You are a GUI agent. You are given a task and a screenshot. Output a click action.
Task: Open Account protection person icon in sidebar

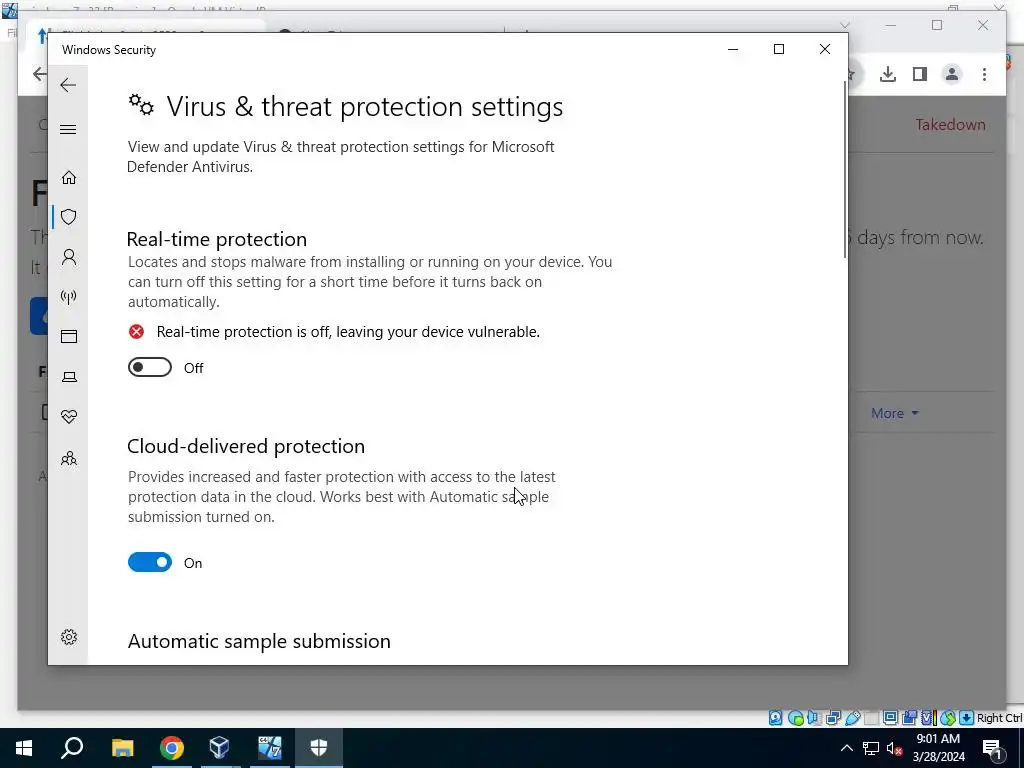click(69, 257)
